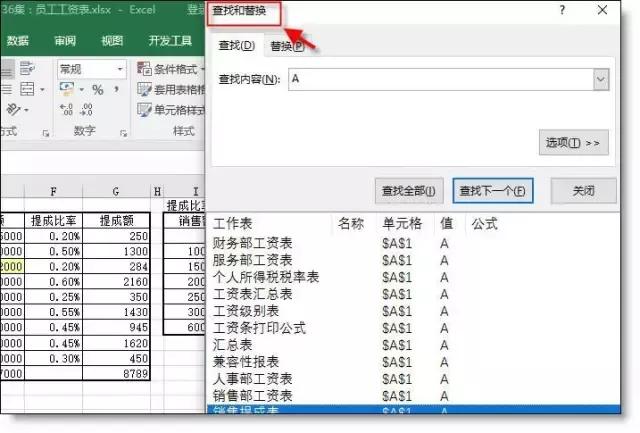Image resolution: width=640 pixels, height=433 pixels.
Task: Click the 查找全部(I) button
Action: click(x=409, y=191)
